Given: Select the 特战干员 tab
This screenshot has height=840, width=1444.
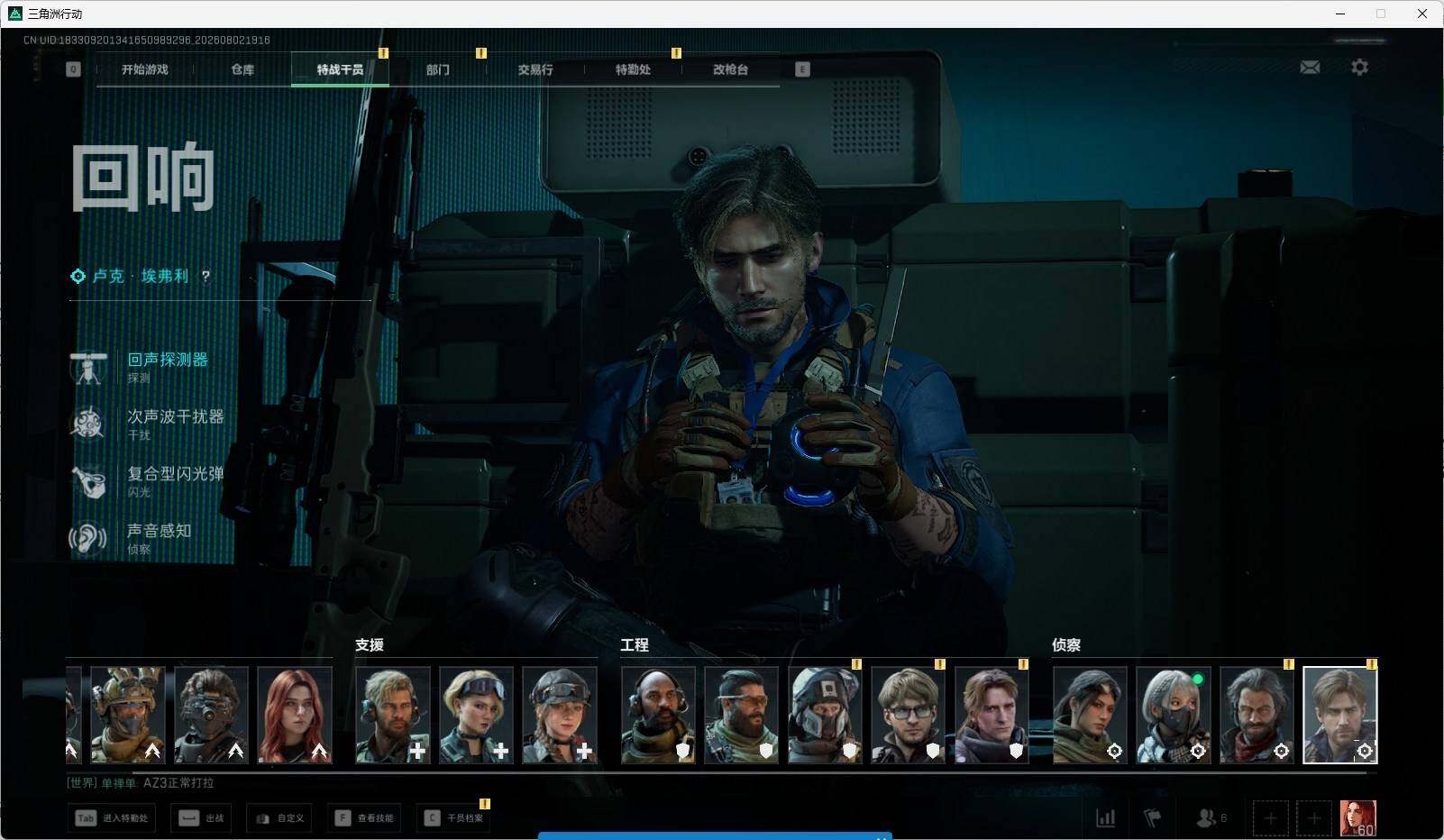Looking at the screenshot, I should click(x=340, y=69).
